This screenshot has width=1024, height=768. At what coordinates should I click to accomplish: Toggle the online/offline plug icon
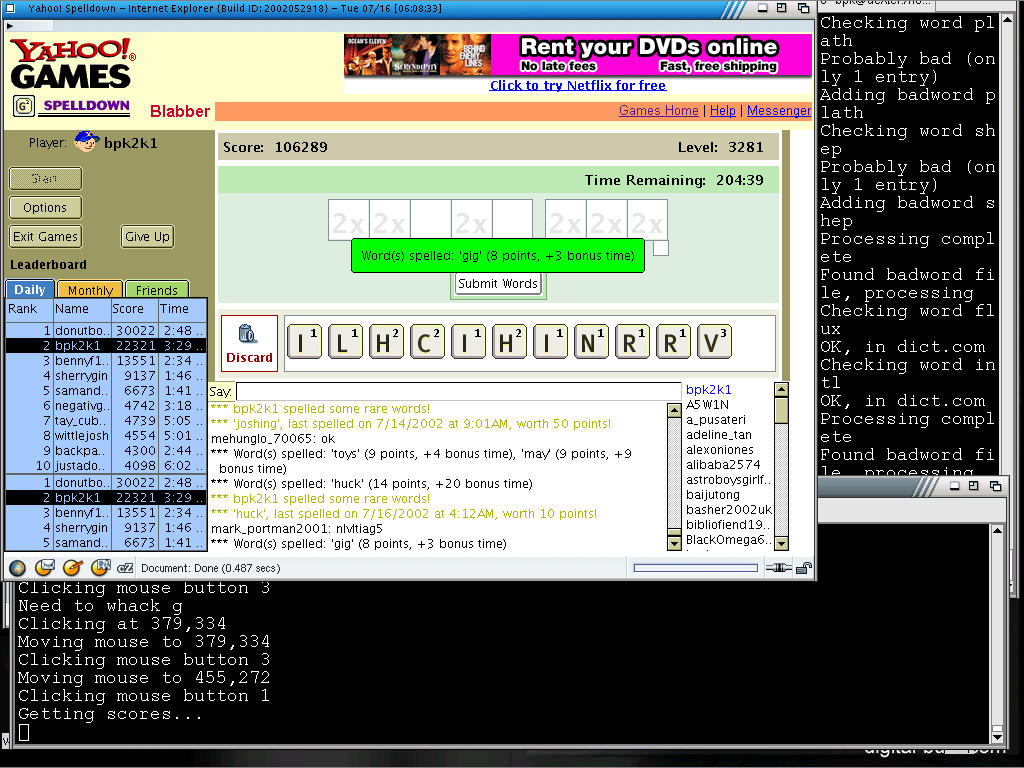coord(778,568)
